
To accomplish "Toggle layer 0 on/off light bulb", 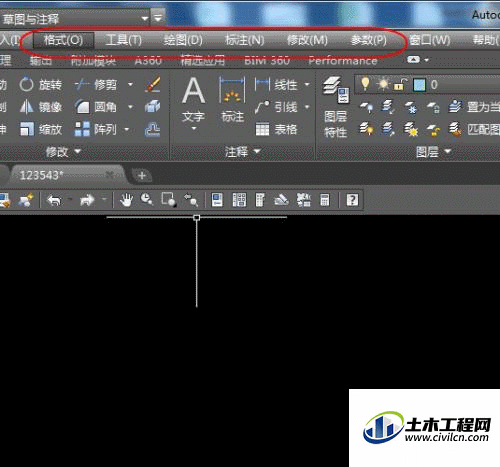I will click(x=365, y=84).
